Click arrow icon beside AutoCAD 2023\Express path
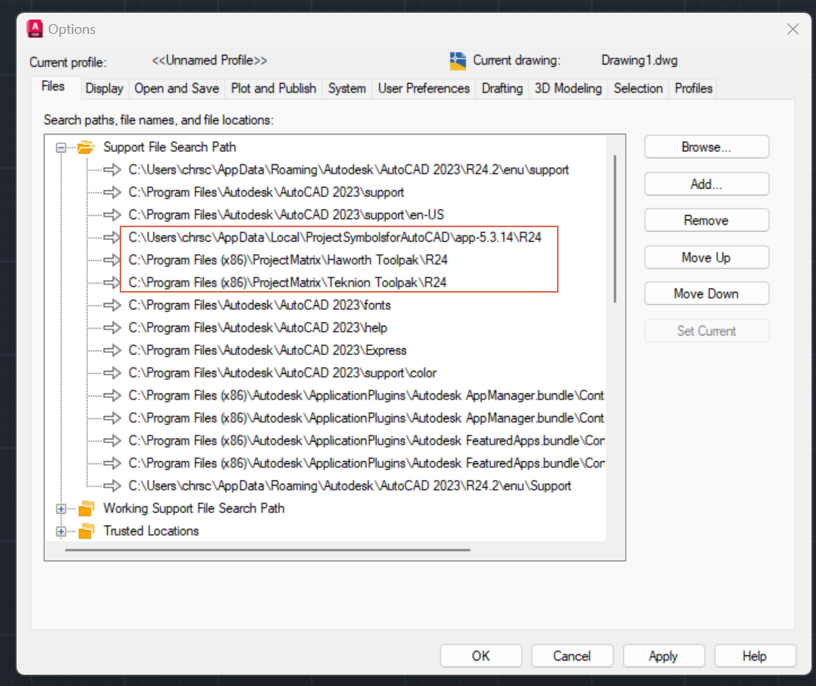Viewport: 816px width, 686px height. click(112, 350)
